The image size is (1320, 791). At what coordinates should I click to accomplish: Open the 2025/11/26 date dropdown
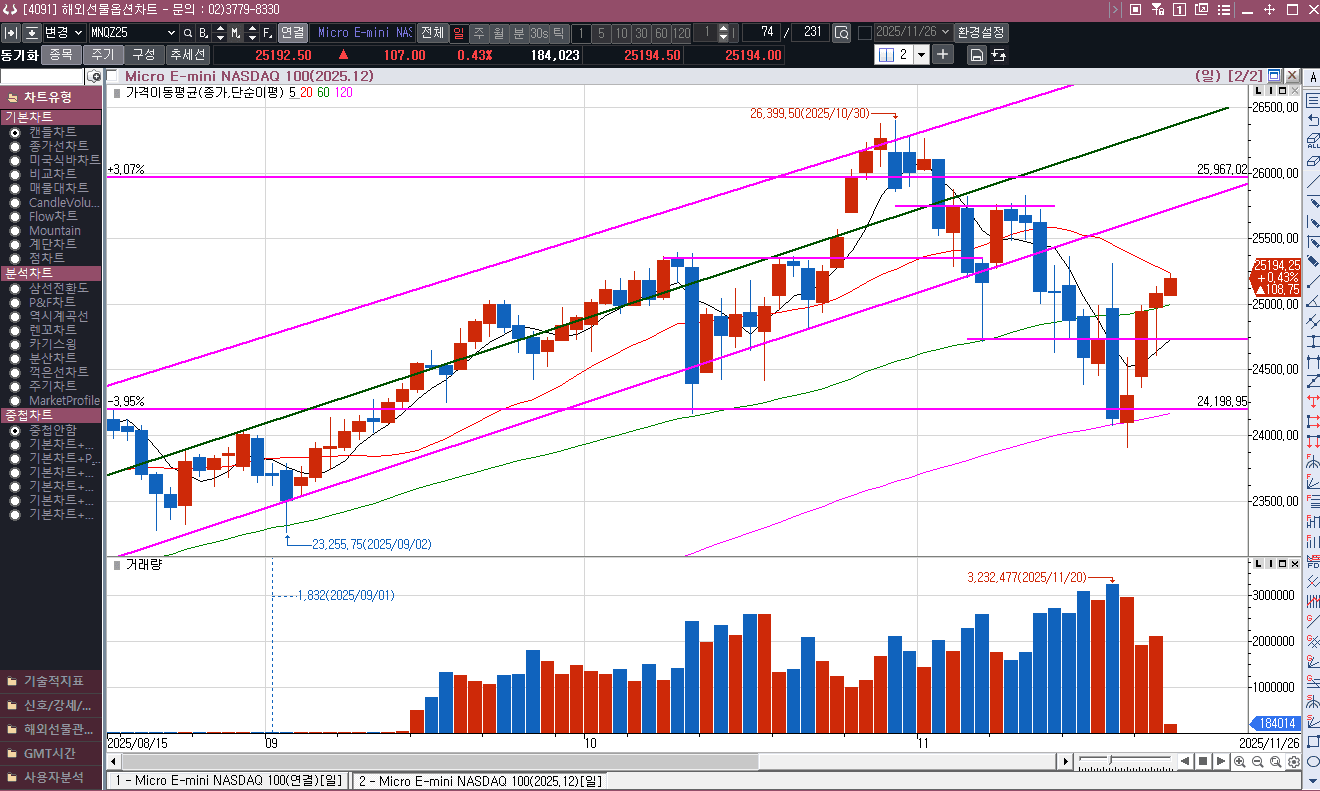click(946, 33)
